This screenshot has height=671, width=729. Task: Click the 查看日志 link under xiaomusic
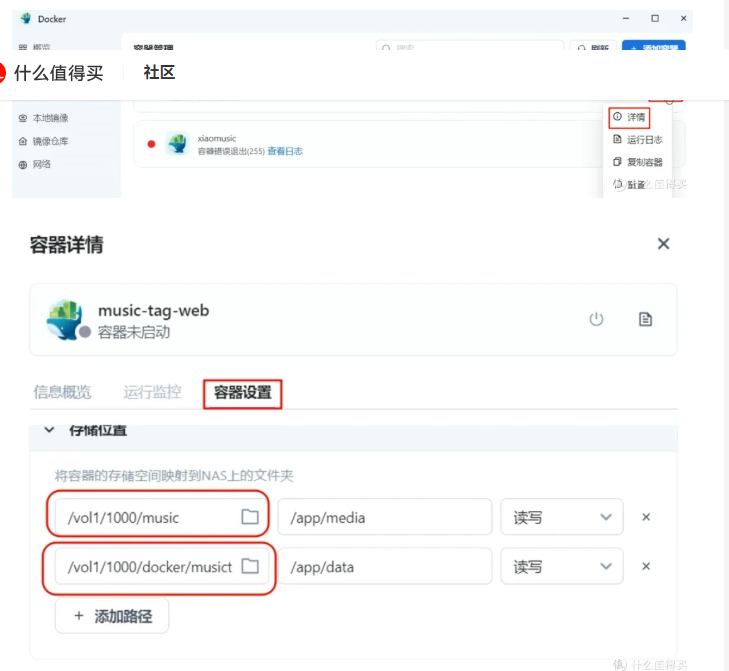point(285,152)
